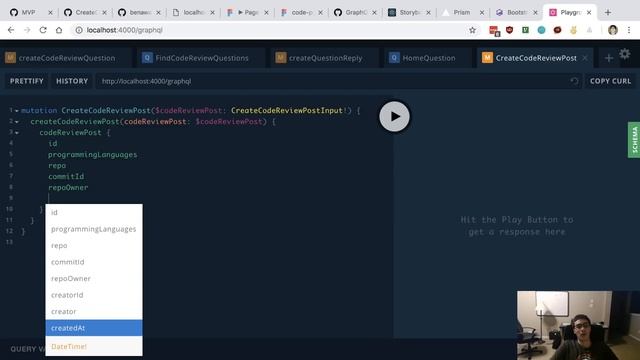
Task: Choose 'id' from the autocomplete list
Action: pyautogui.click(x=94, y=212)
